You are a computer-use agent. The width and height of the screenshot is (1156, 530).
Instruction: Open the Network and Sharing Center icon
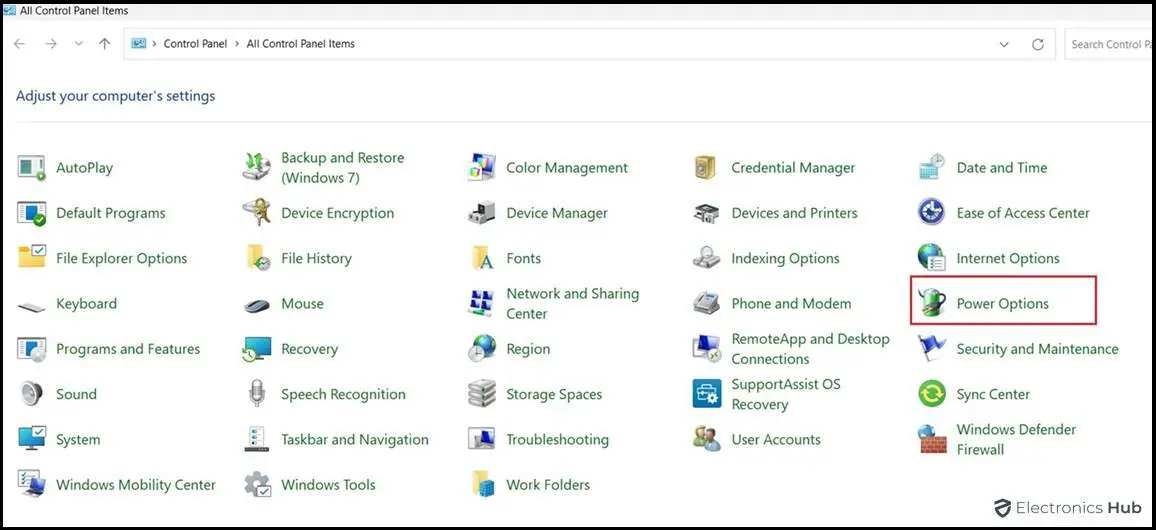pos(482,303)
